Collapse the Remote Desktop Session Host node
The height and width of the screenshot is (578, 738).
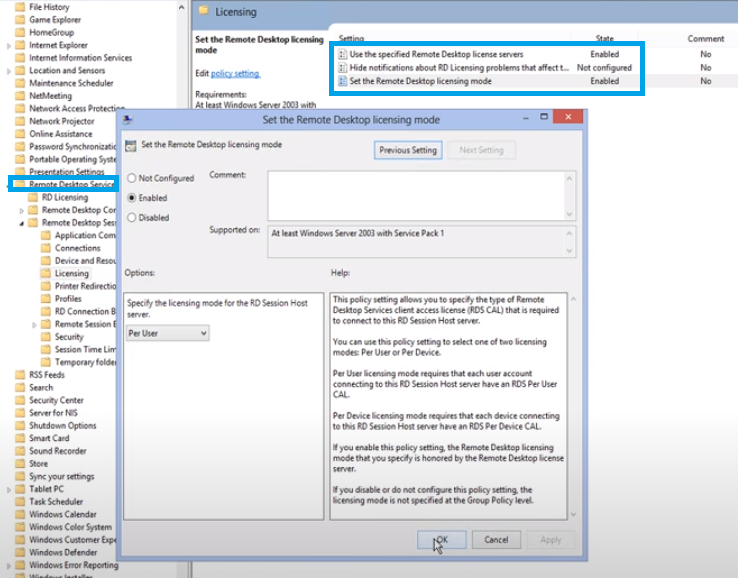pyautogui.click(x=22, y=223)
